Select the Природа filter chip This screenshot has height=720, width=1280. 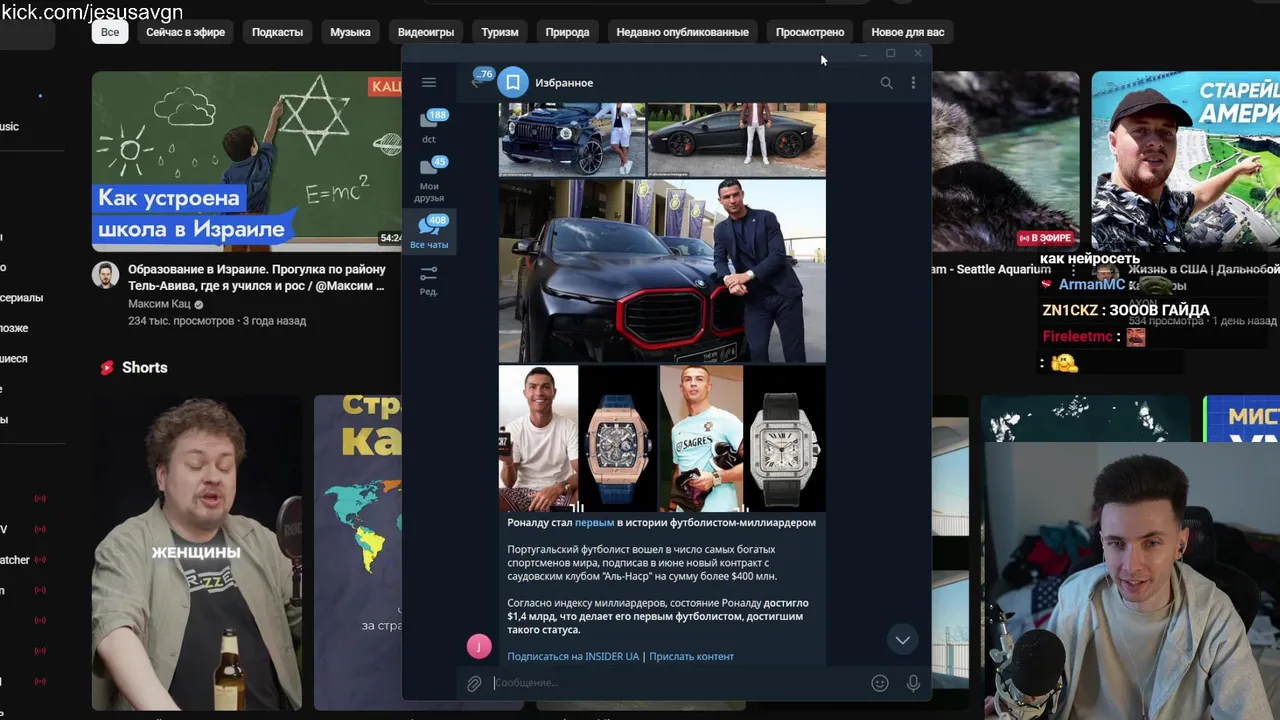pos(567,32)
